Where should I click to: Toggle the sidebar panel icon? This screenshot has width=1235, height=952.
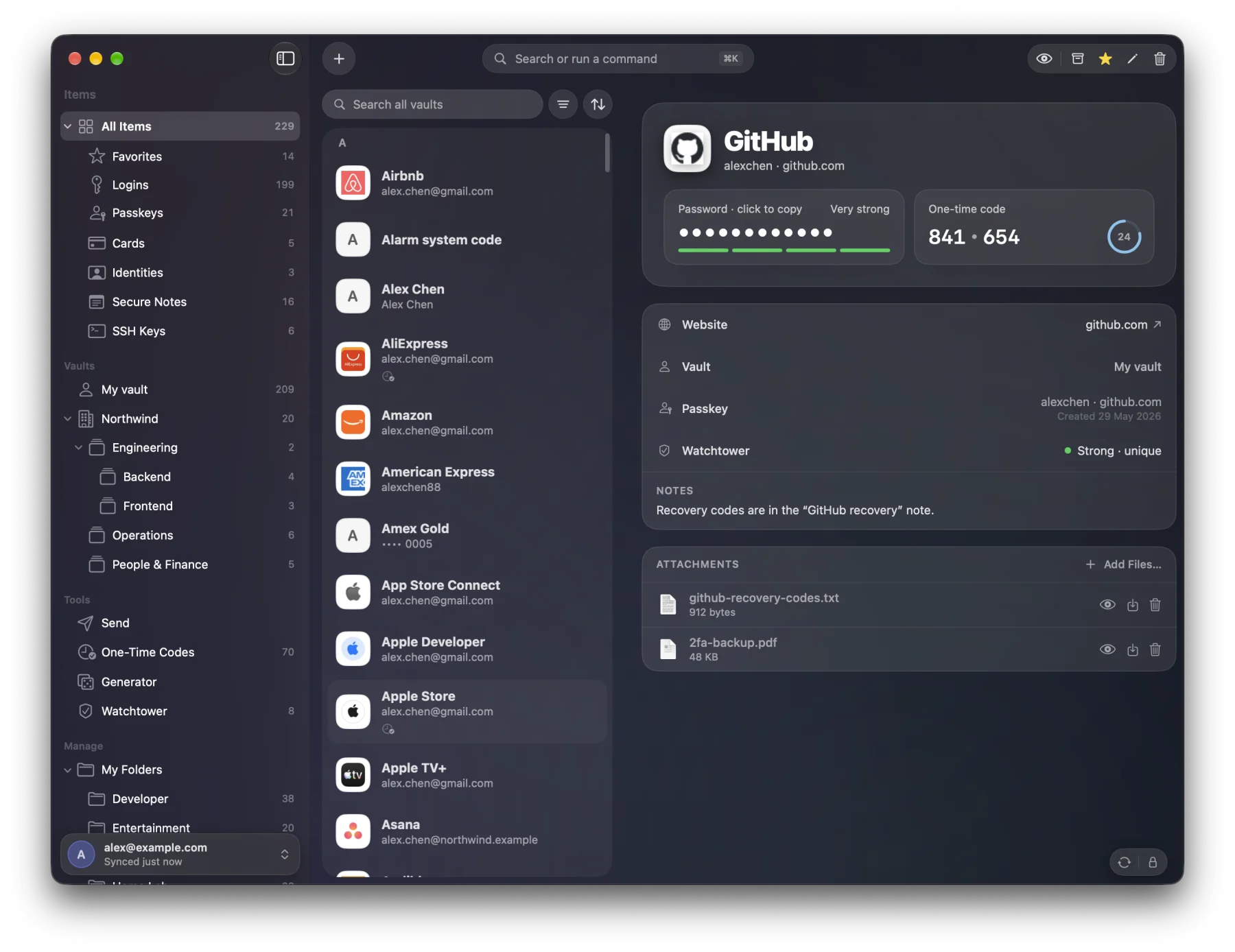285,58
